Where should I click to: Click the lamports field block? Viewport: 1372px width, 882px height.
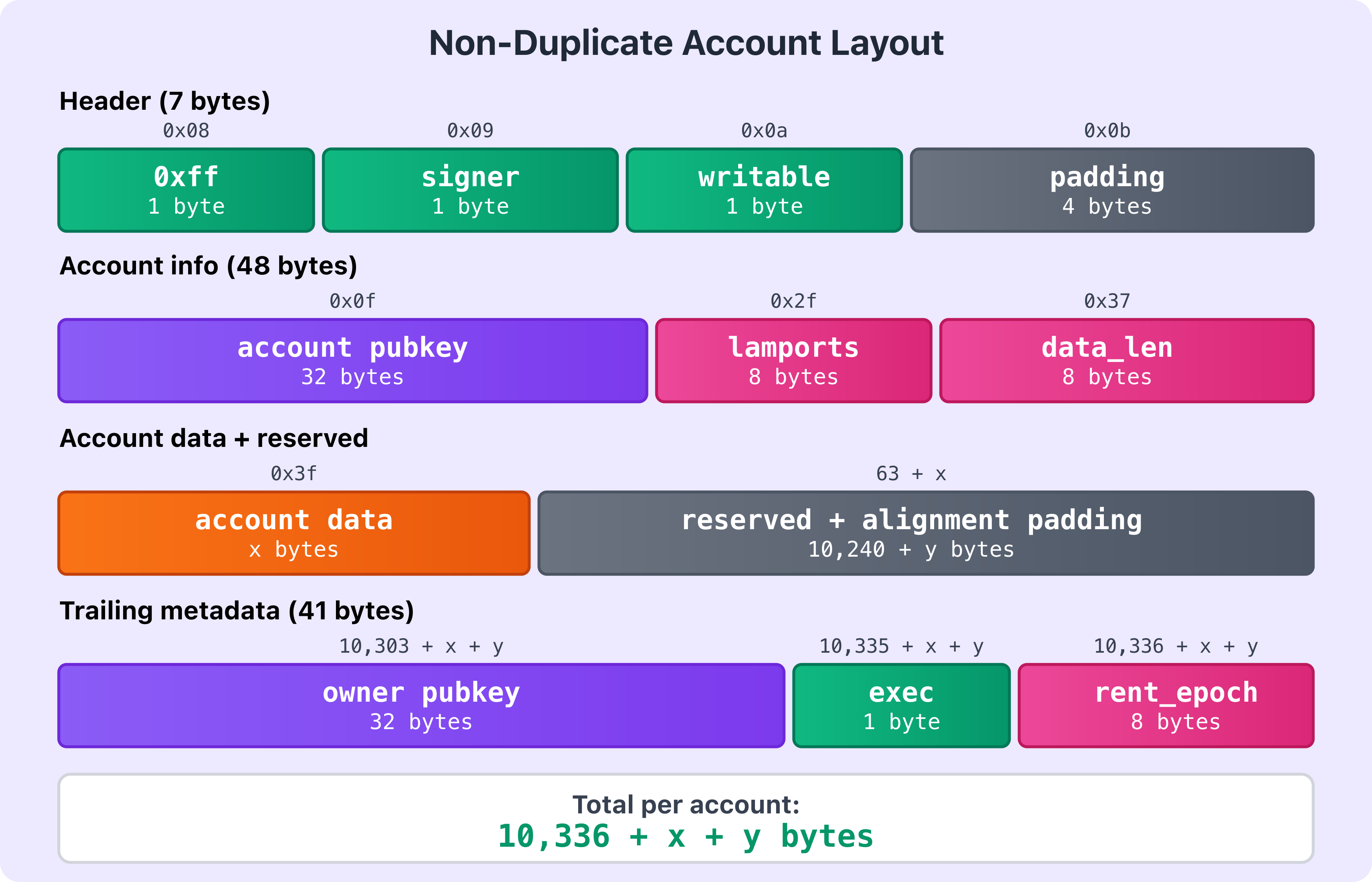coord(793,360)
